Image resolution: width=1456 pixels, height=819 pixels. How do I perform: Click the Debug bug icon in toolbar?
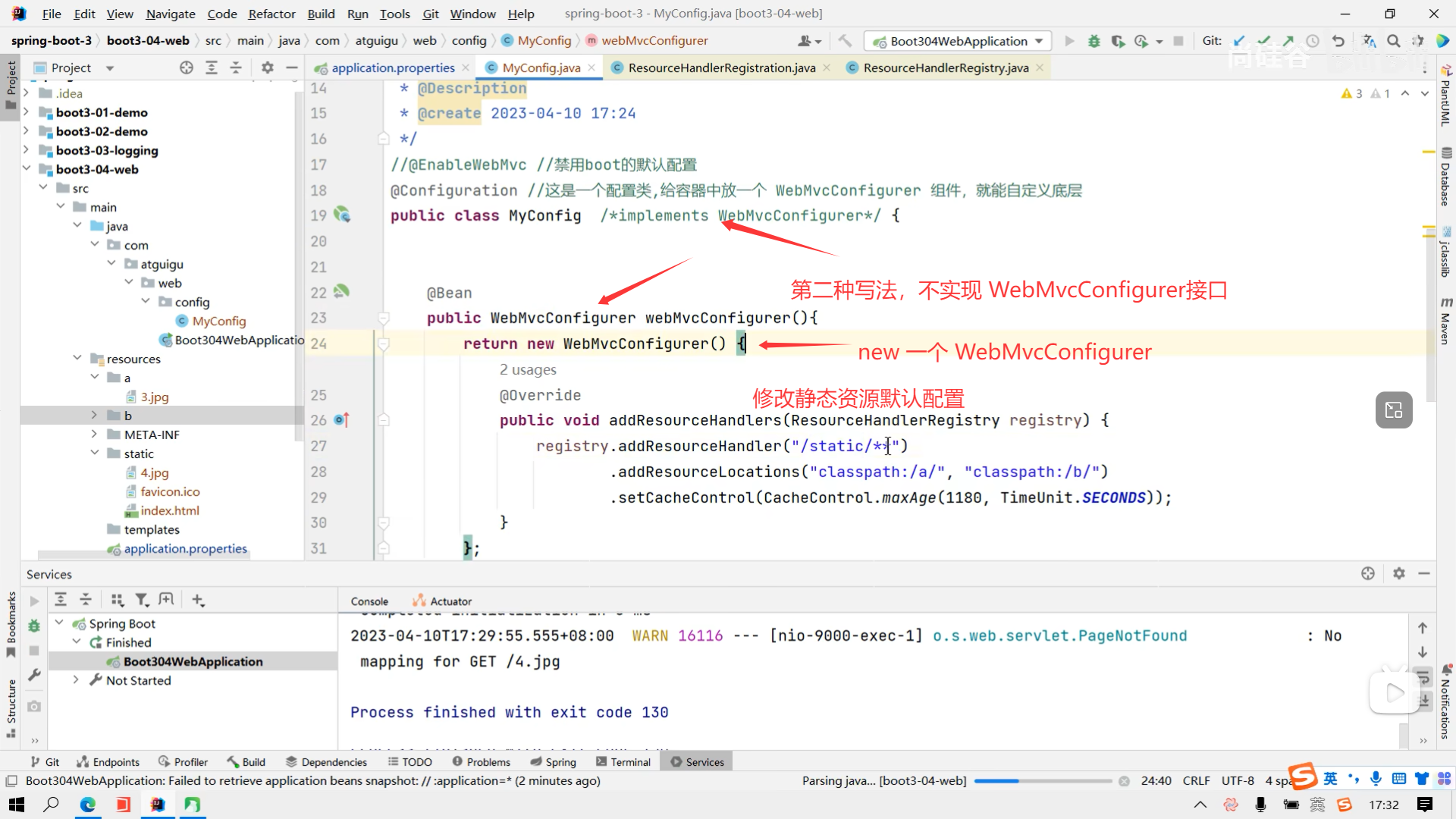tap(1094, 41)
